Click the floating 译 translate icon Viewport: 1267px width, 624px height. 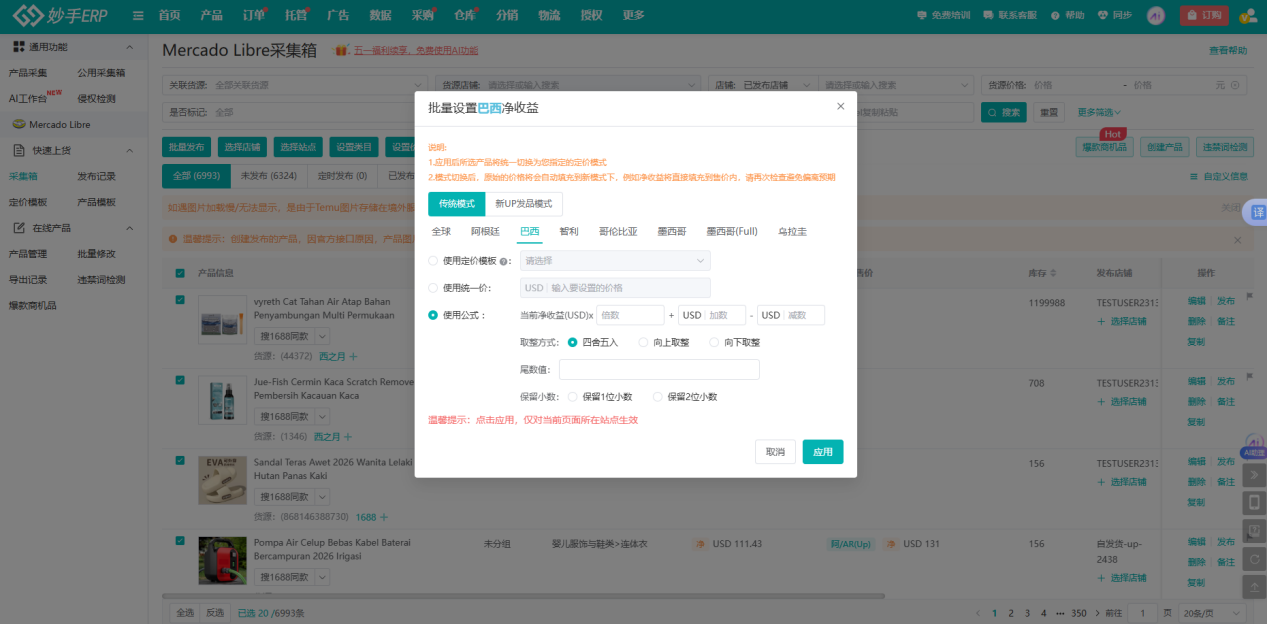[1257, 213]
